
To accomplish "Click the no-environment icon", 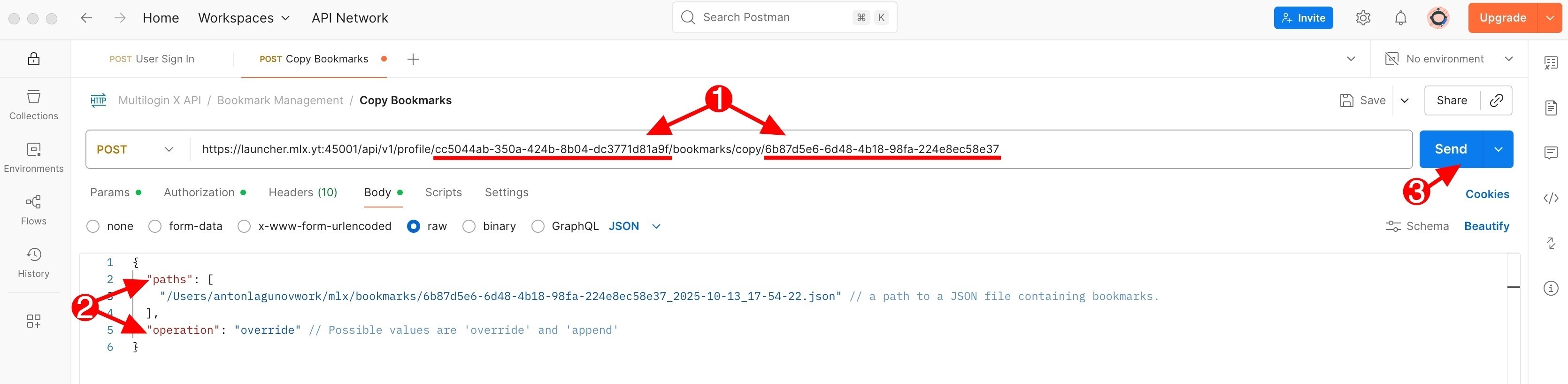I will tap(1391, 58).
